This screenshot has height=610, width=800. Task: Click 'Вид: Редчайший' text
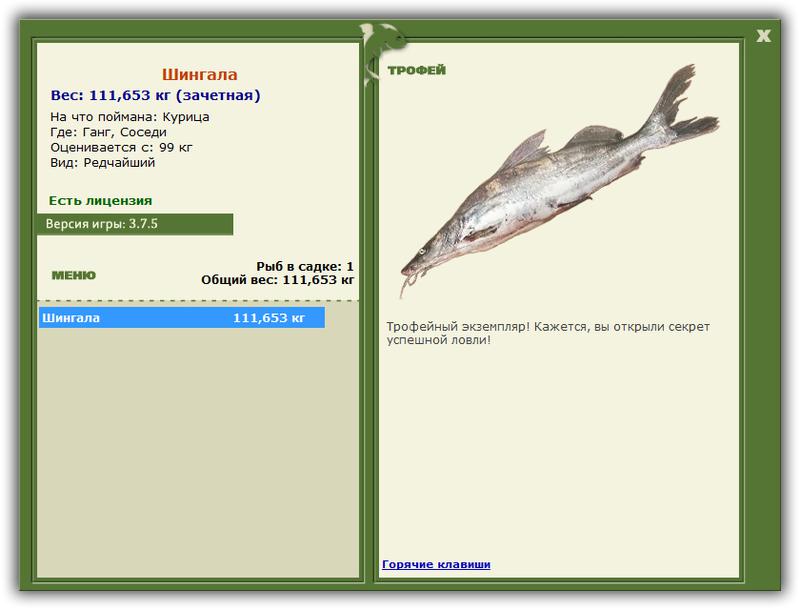(x=103, y=163)
